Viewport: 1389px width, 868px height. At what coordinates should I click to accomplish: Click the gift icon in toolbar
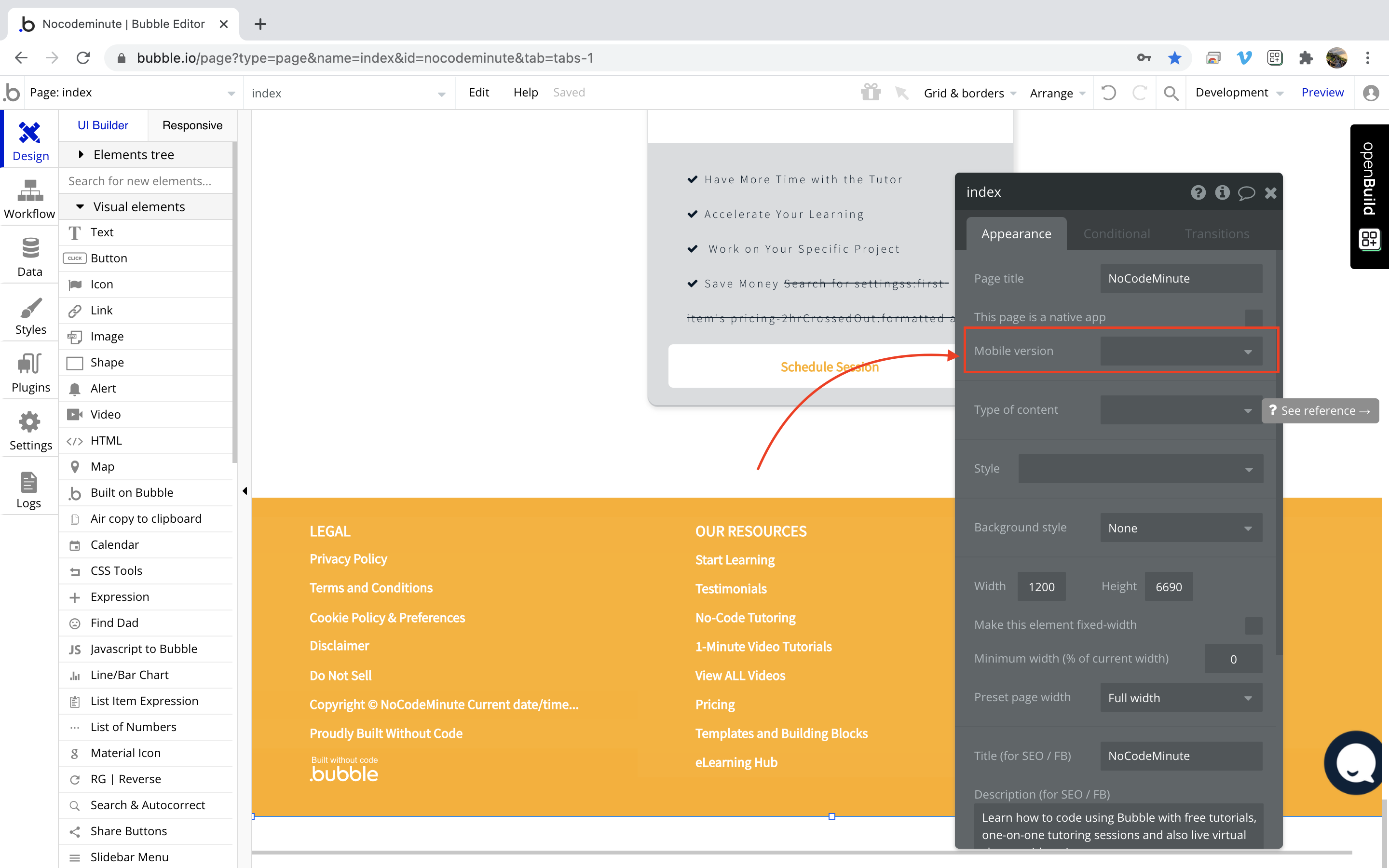click(x=870, y=93)
